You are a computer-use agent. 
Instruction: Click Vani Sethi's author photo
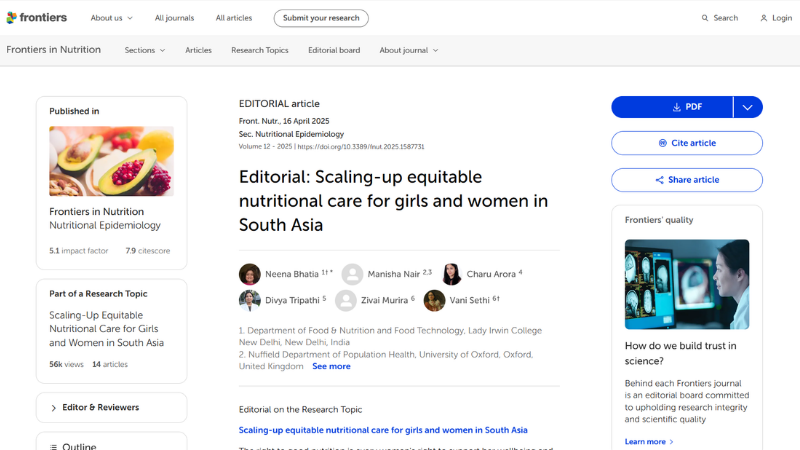point(434,300)
